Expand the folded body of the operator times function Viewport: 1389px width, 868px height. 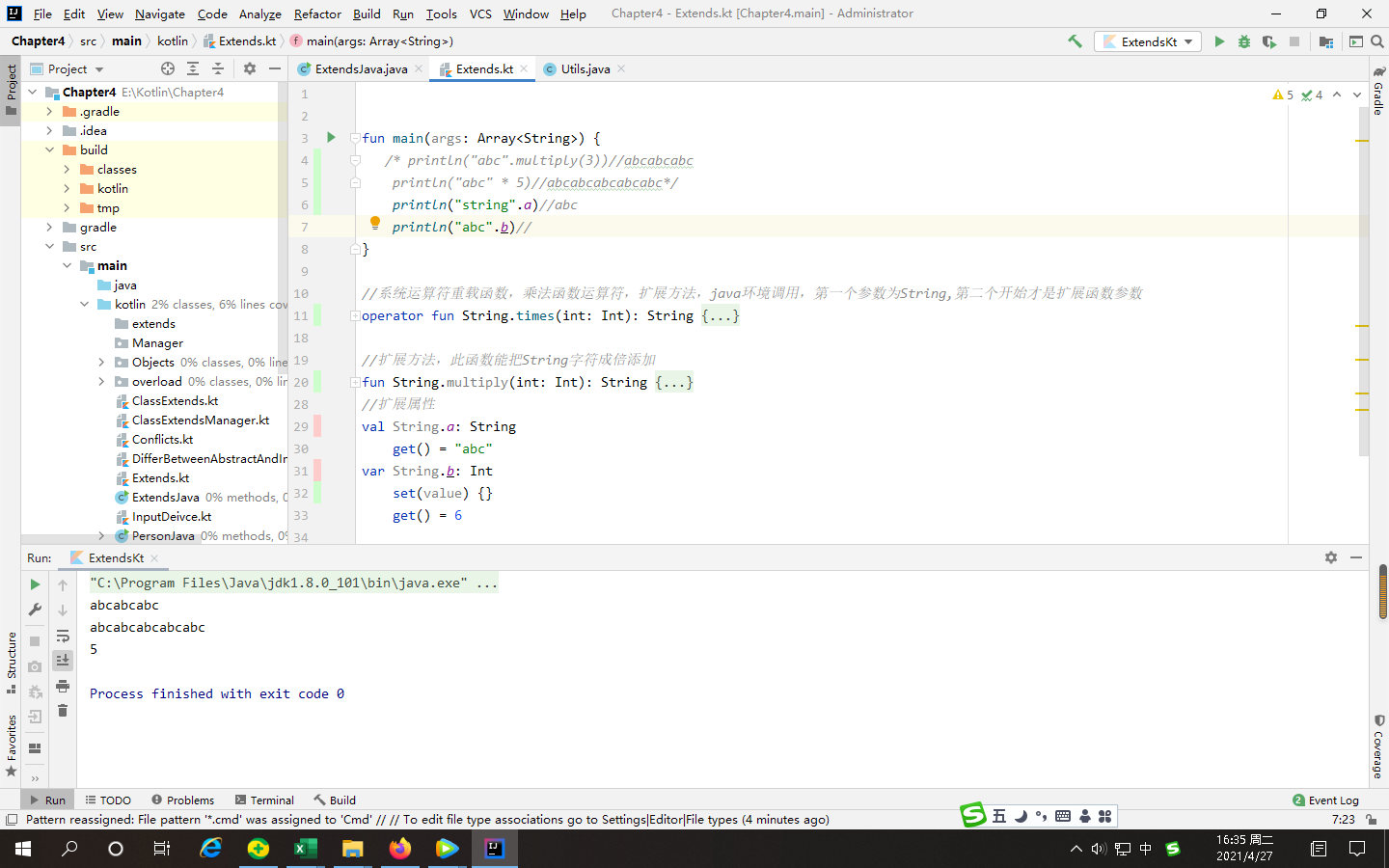point(721,315)
